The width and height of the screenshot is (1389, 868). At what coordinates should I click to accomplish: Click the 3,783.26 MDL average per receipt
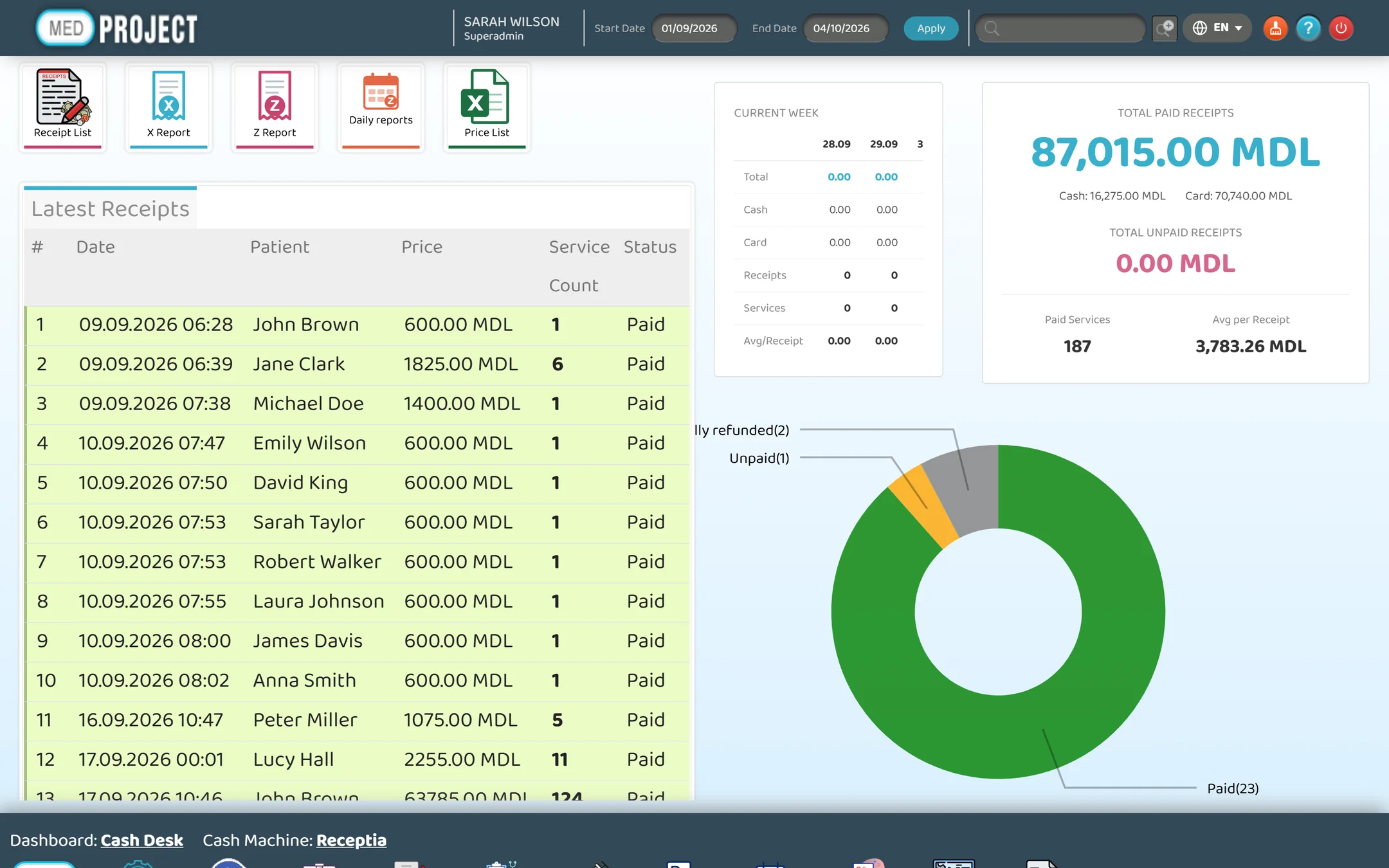coord(1251,347)
